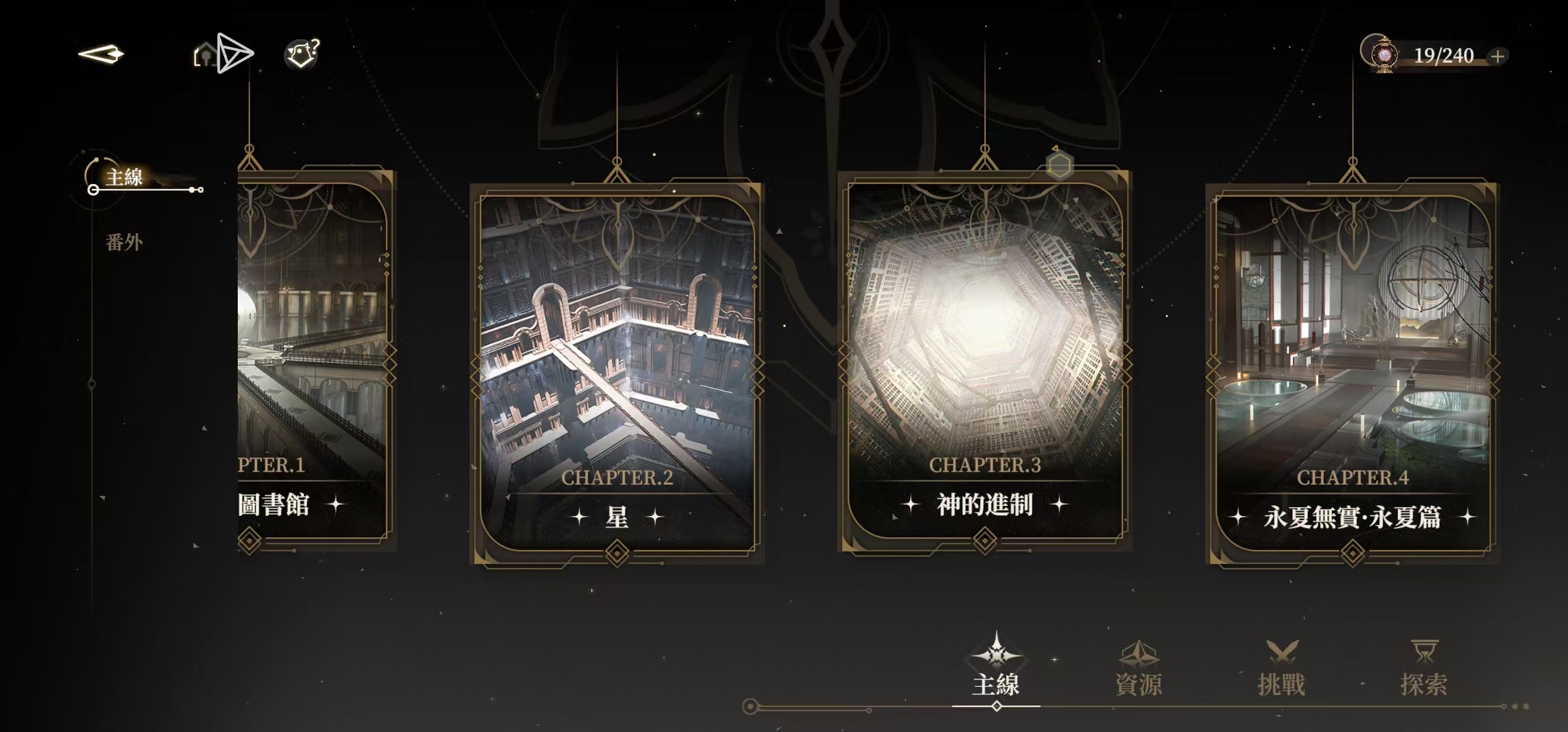The height and width of the screenshot is (732, 1568).
Task: Select 番外 in the left sidebar
Action: click(x=124, y=243)
